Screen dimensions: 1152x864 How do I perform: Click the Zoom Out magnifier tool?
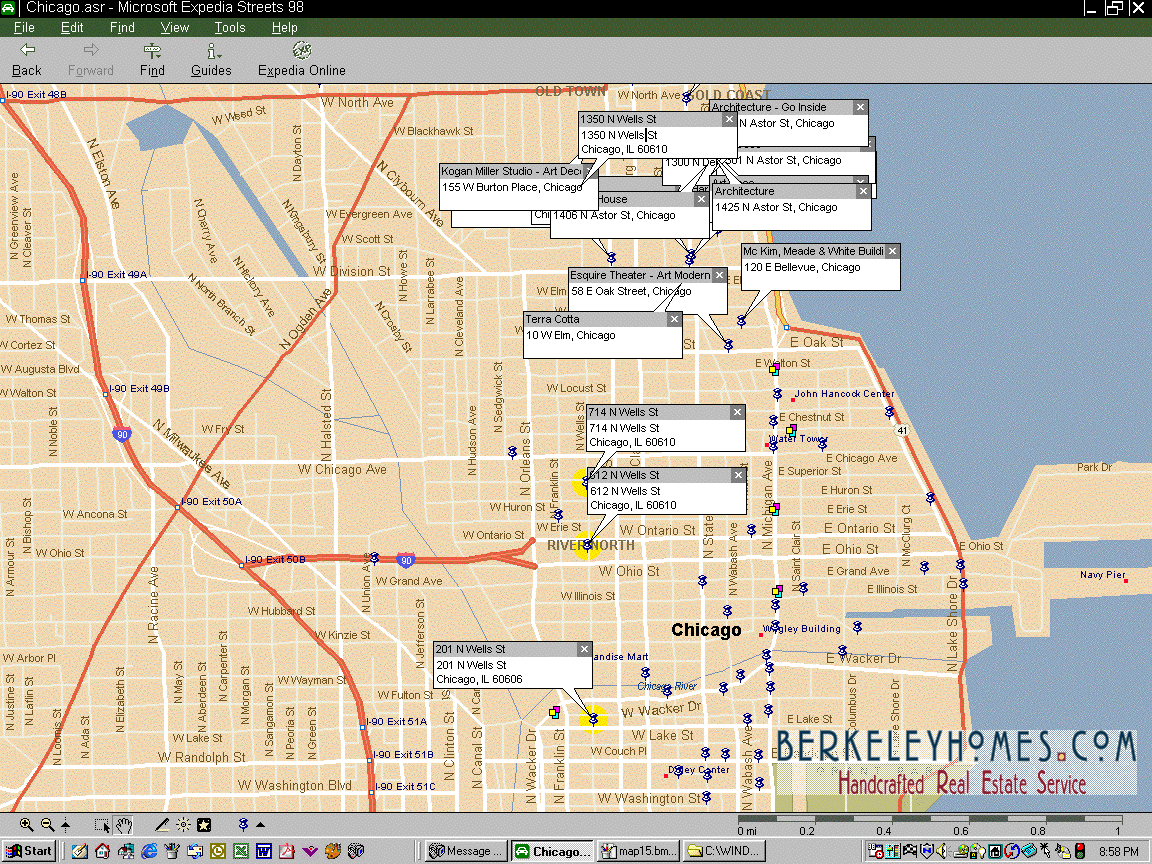point(47,825)
